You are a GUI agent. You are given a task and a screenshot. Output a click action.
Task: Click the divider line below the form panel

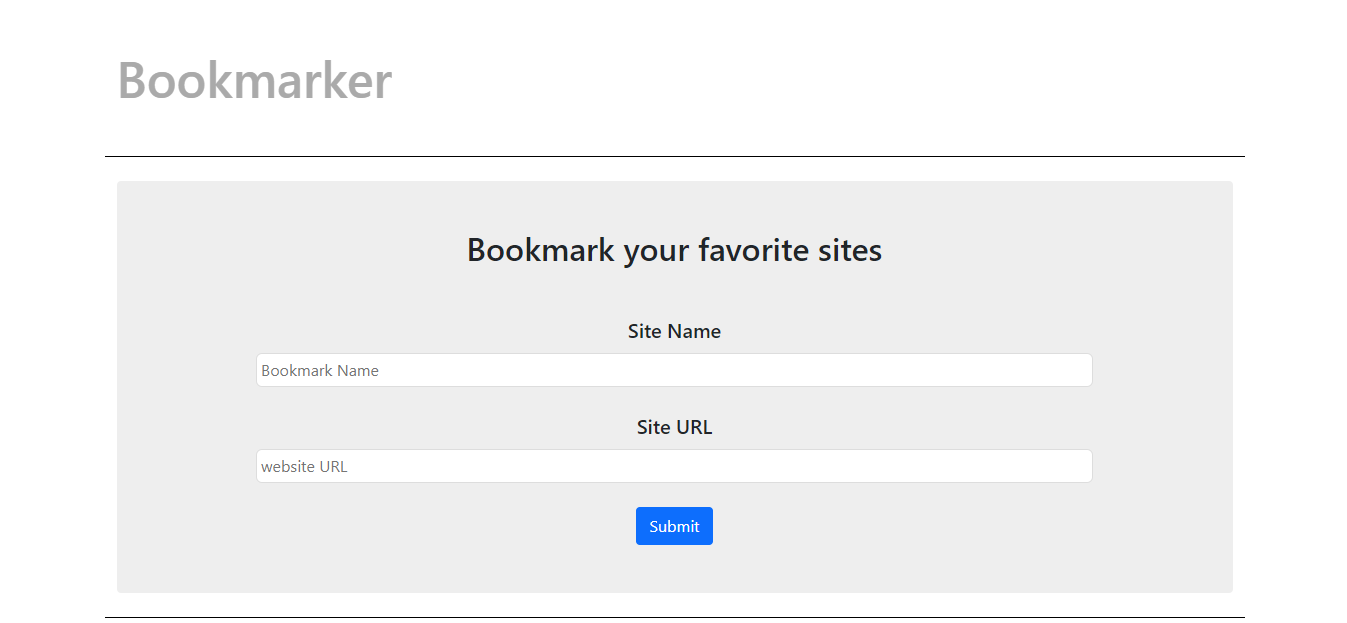coord(674,617)
